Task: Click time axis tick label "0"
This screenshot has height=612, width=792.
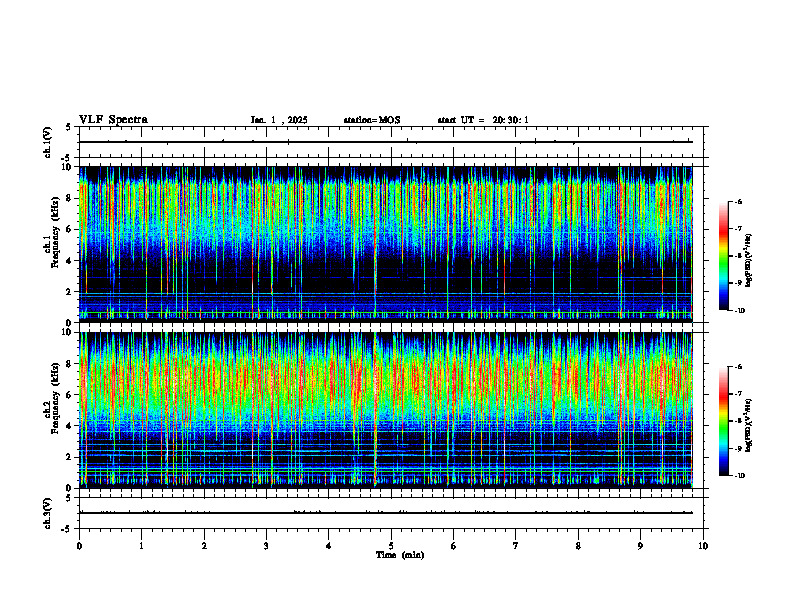Action: pos(79,546)
